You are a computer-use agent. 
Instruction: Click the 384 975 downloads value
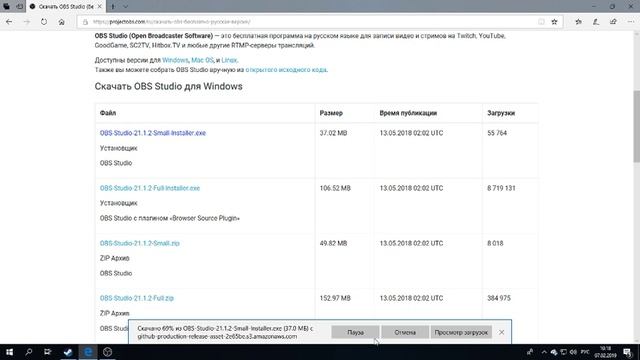coord(499,298)
